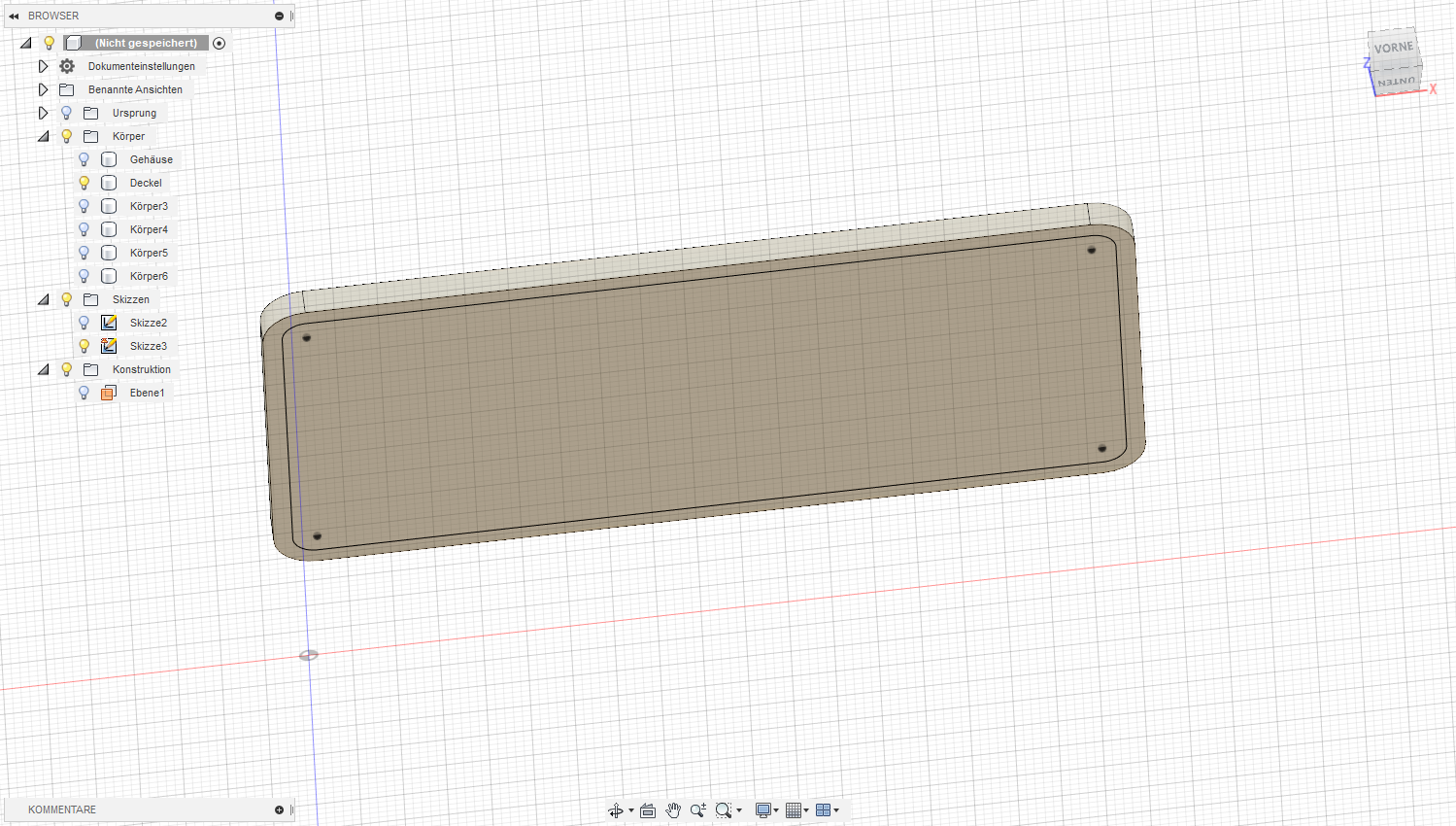The image size is (1456, 826).
Task: Expand the Benannte Ansichten node
Action: pos(43,89)
